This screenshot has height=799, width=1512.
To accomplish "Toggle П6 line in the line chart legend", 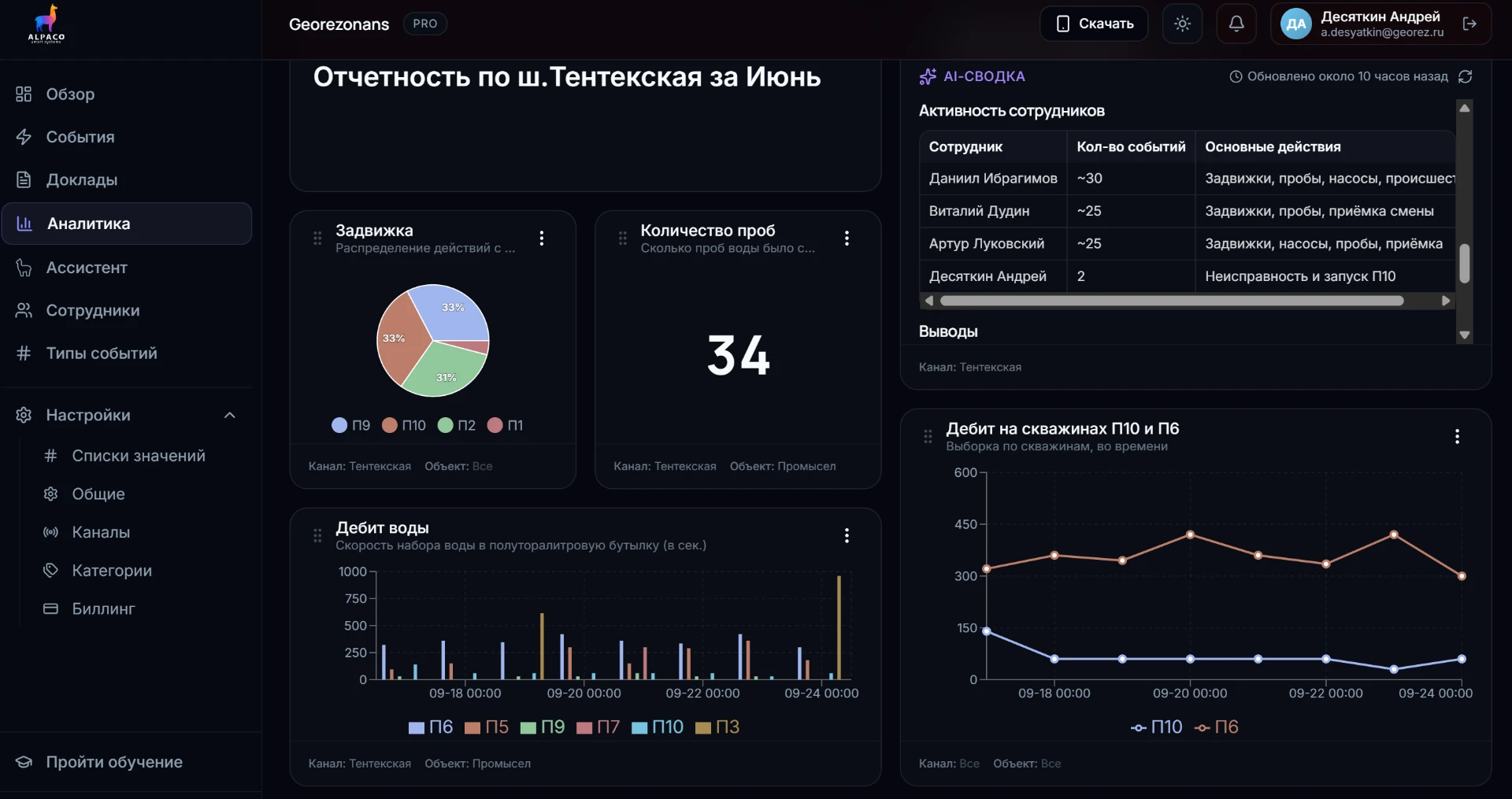I will point(1217,727).
